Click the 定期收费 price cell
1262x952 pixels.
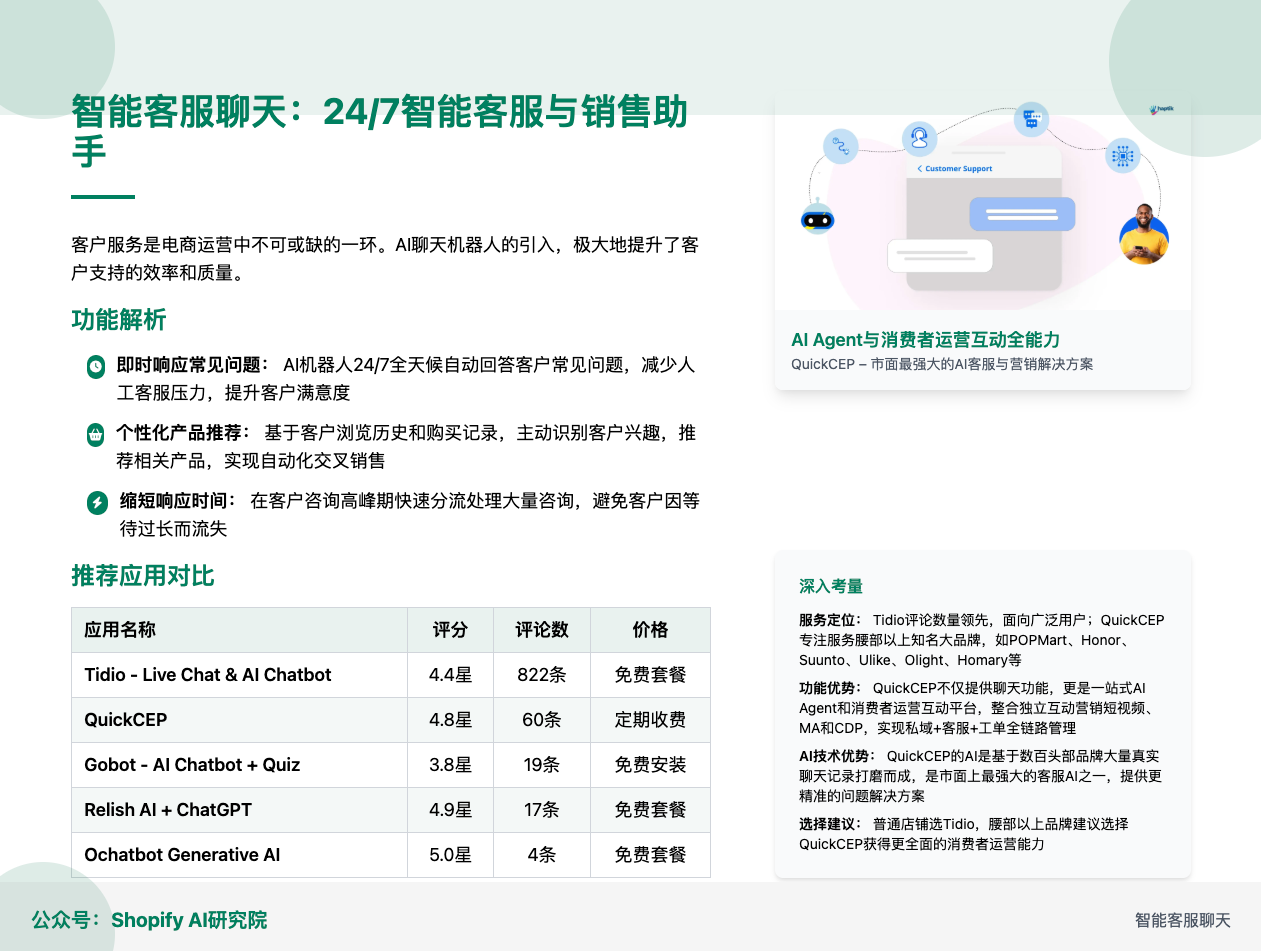pos(651,720)
